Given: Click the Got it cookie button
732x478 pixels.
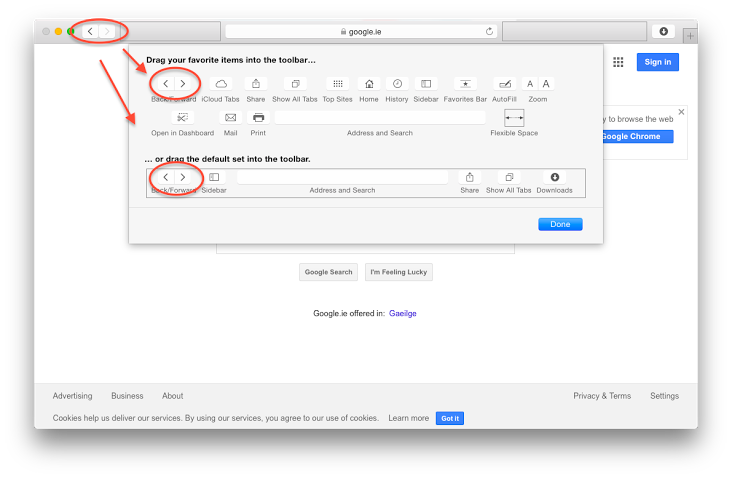Looking at the screenshot, I should click(x=450, y=418).
